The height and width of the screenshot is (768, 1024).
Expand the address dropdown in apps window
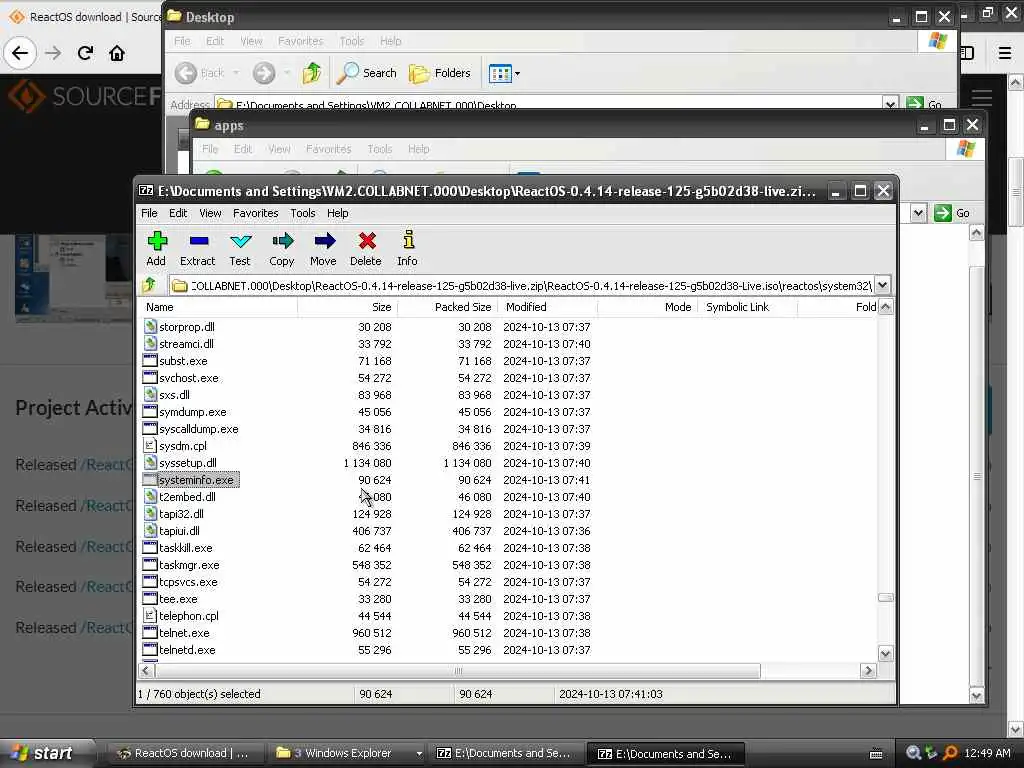[x=918, y=213]
